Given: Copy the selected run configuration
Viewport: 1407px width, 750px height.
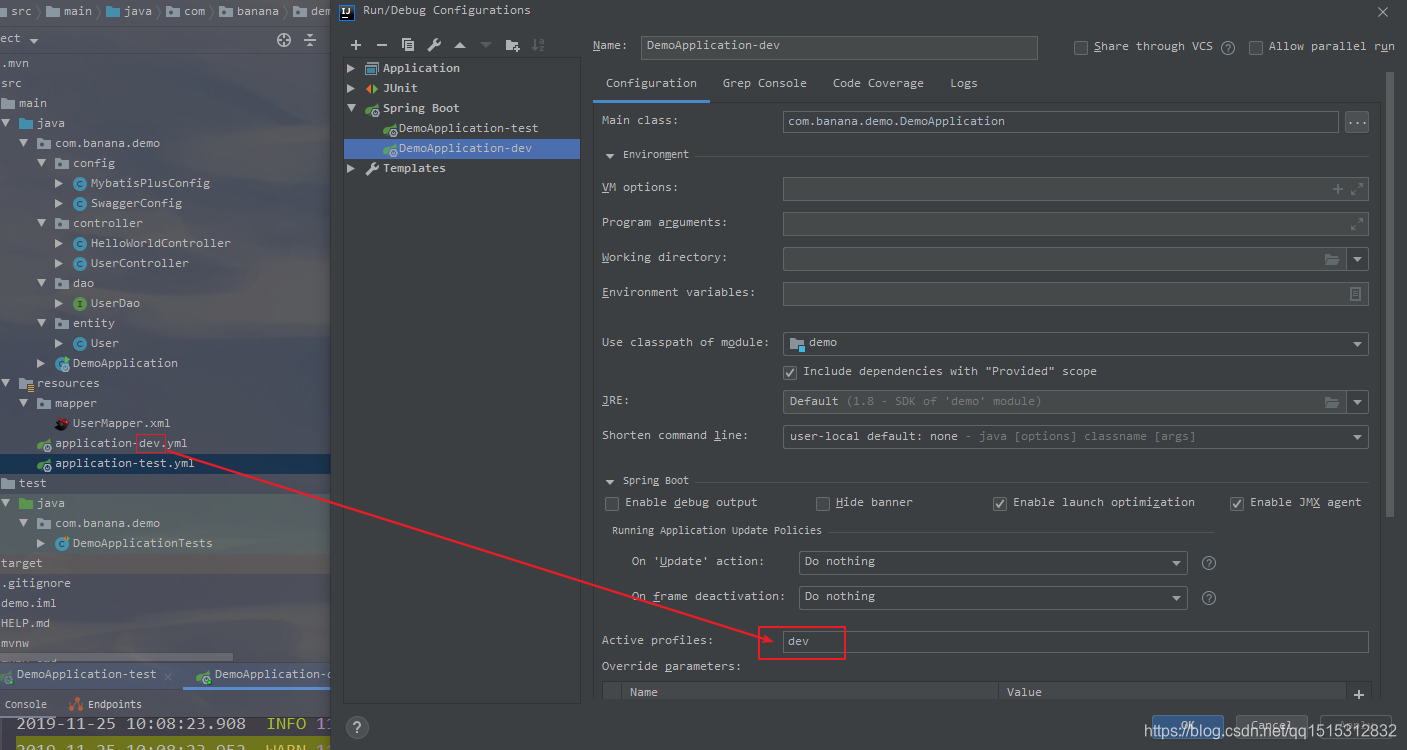Looking at the screenshot, I should pos(408,45).
